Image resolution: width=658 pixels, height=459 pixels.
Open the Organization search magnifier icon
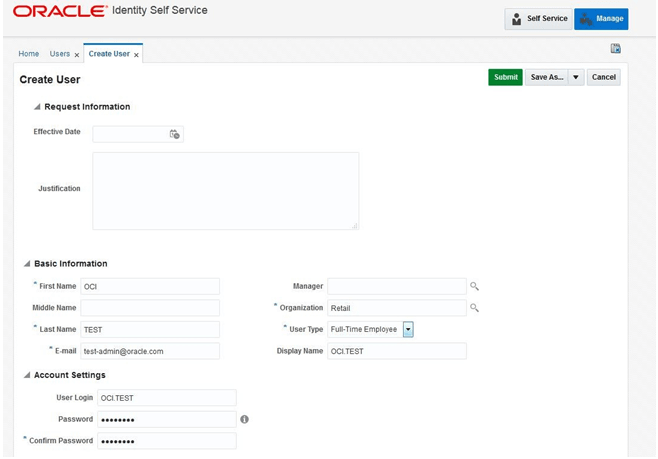(x=474, y=308)
